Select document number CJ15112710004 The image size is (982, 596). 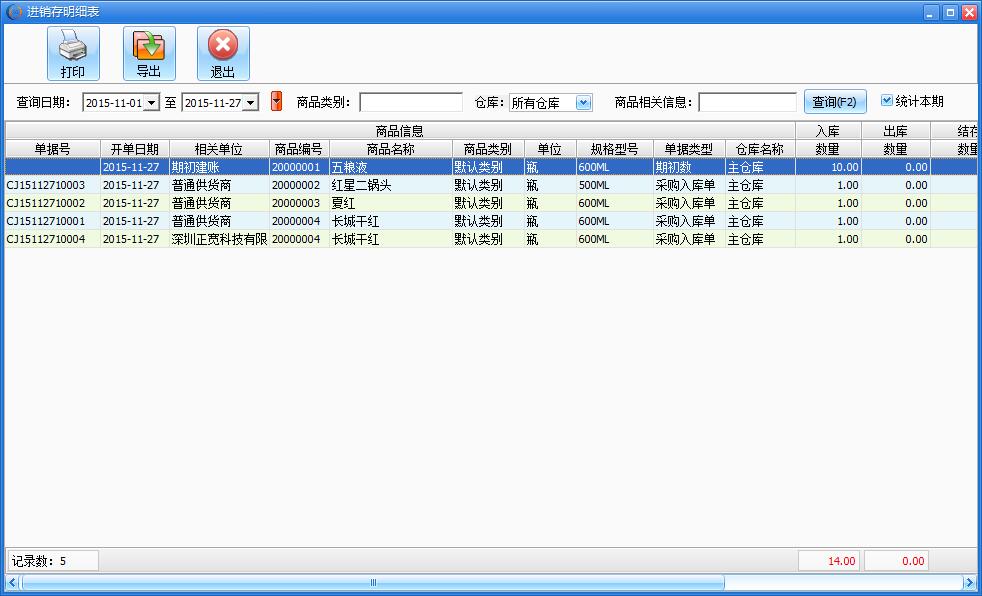pos(53,239)
